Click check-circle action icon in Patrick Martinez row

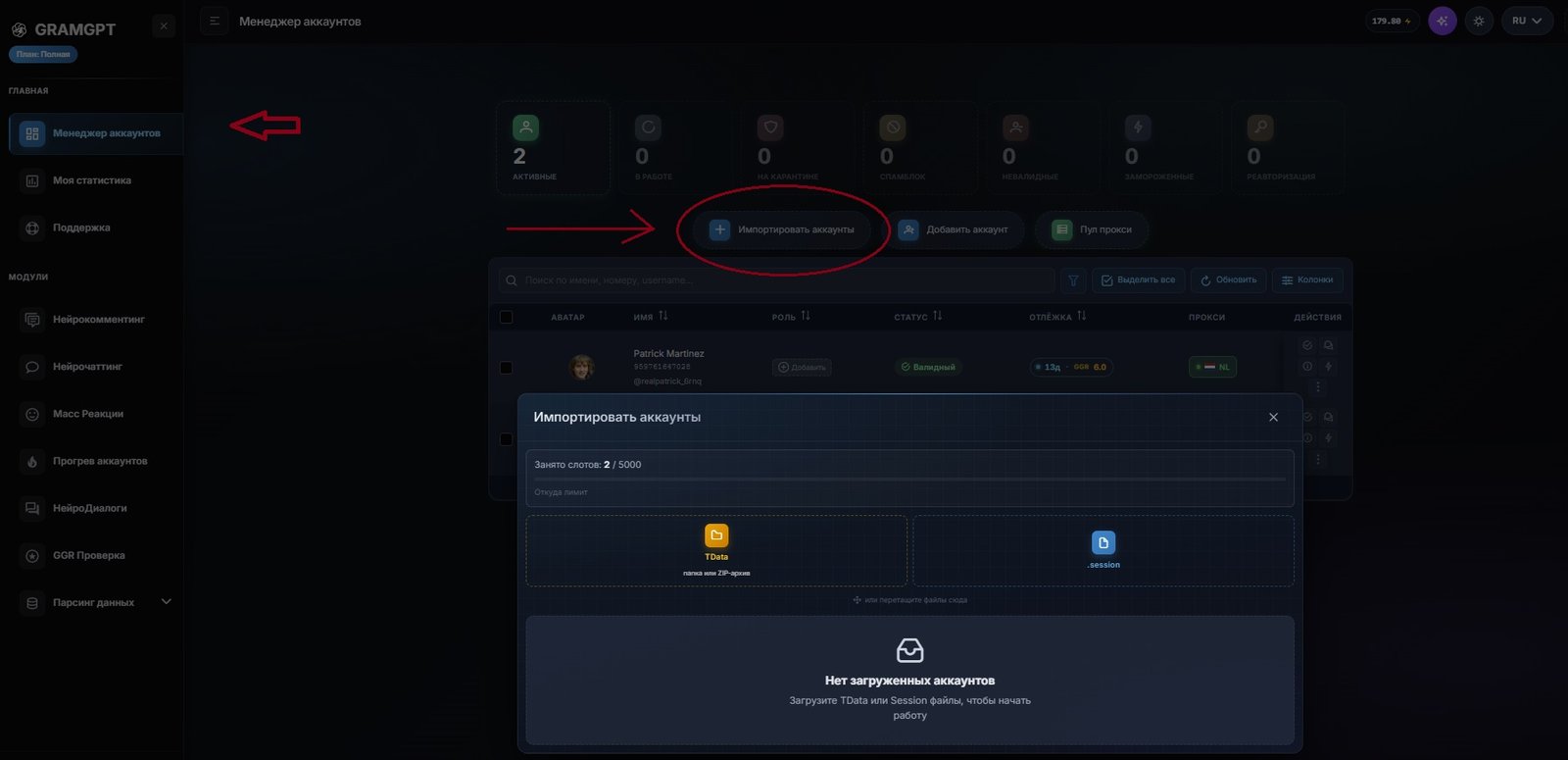point(1307,345)
